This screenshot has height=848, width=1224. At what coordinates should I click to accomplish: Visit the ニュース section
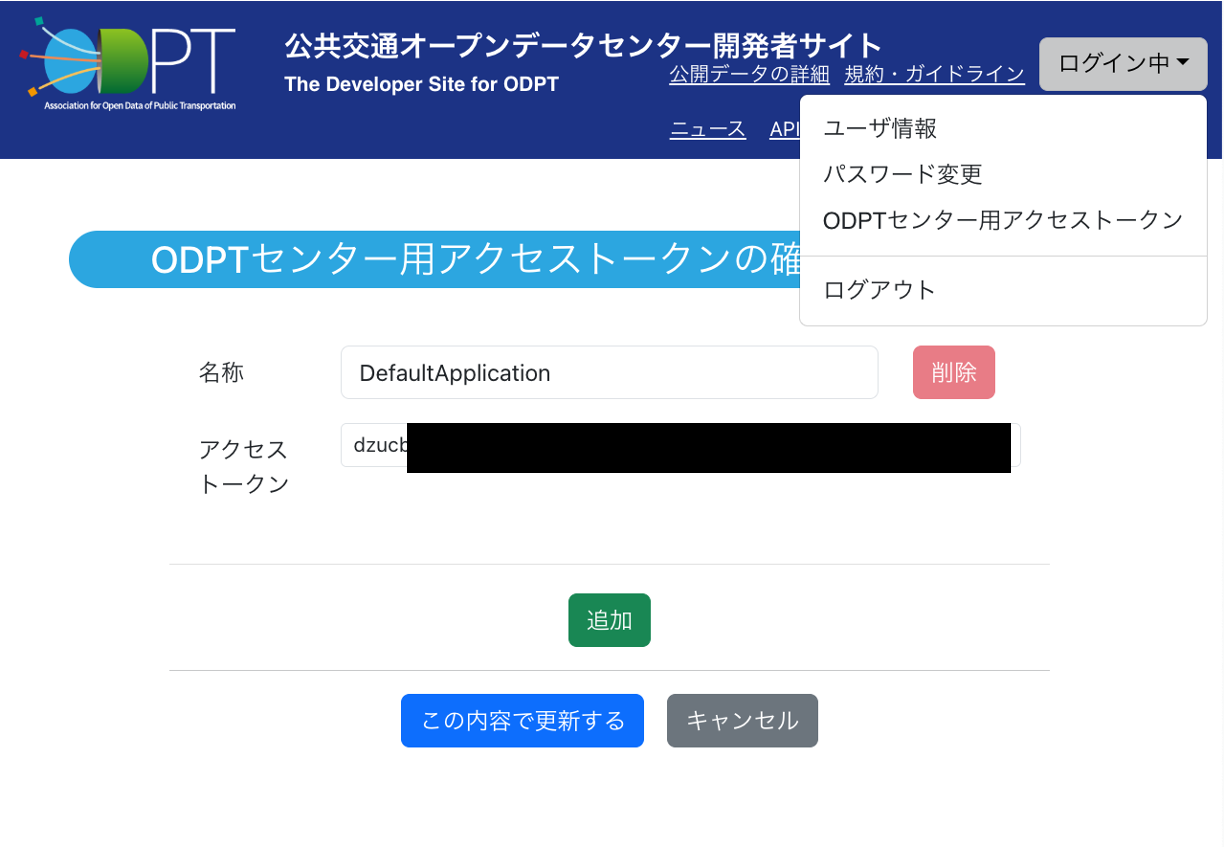point(707,129)
